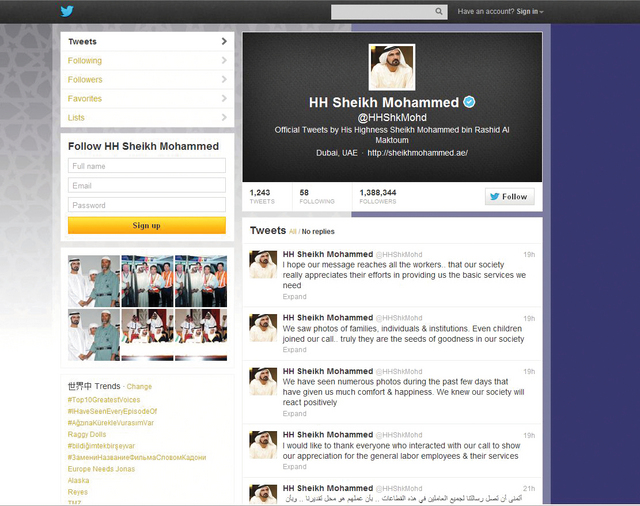Open the Sign in dropdown
The image size is (640, 506).
(x=530, y=12)
